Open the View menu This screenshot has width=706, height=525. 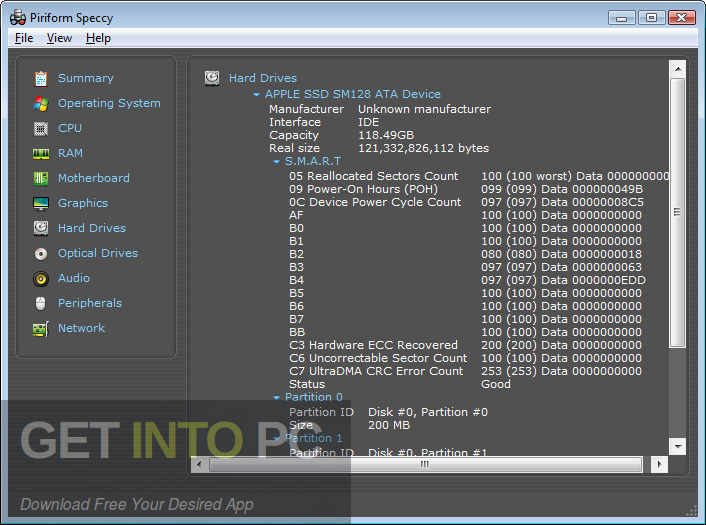59,38
